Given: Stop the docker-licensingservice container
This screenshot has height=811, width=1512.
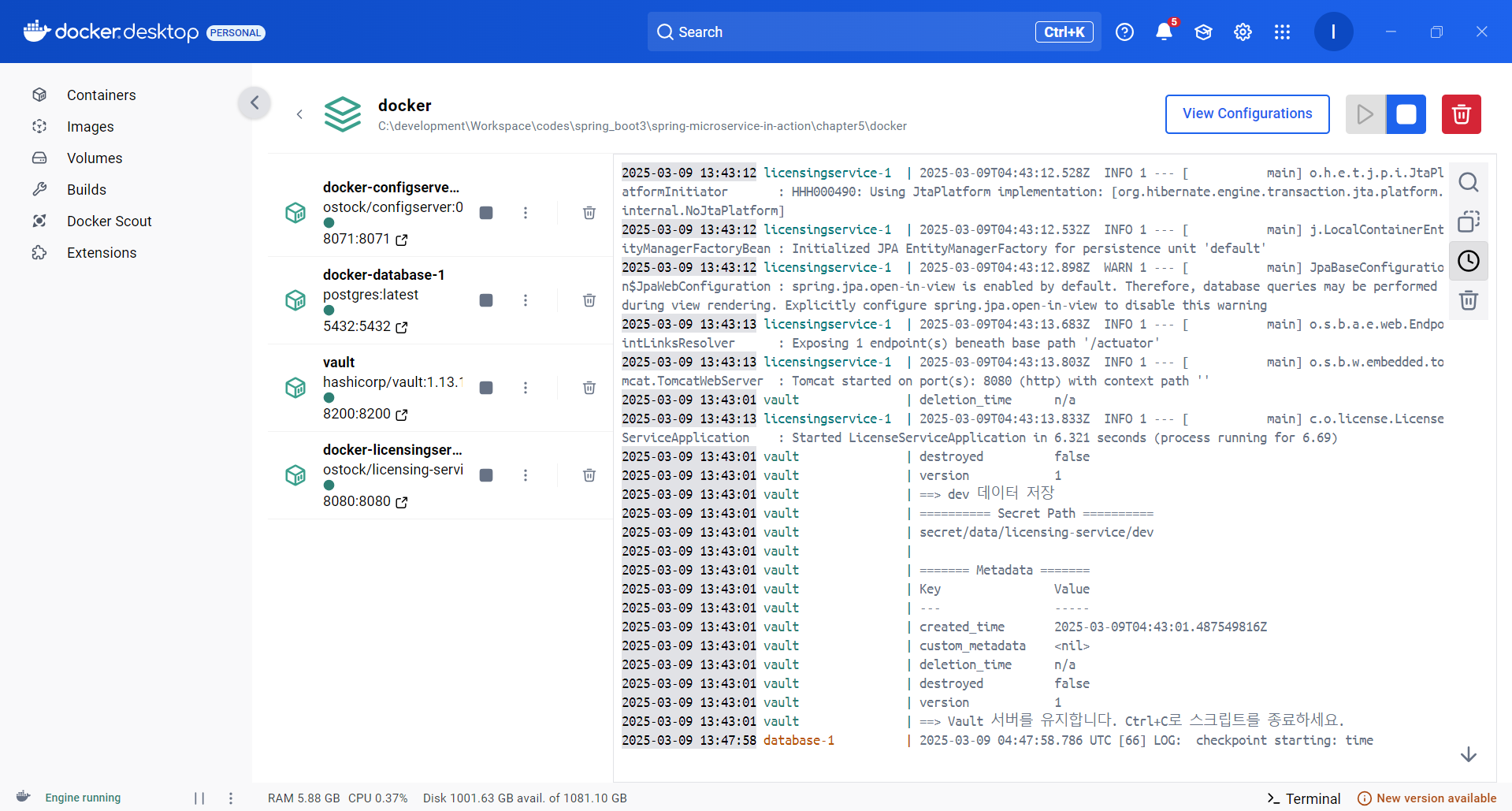Looking at the screenshot, I should coord(486,475).
